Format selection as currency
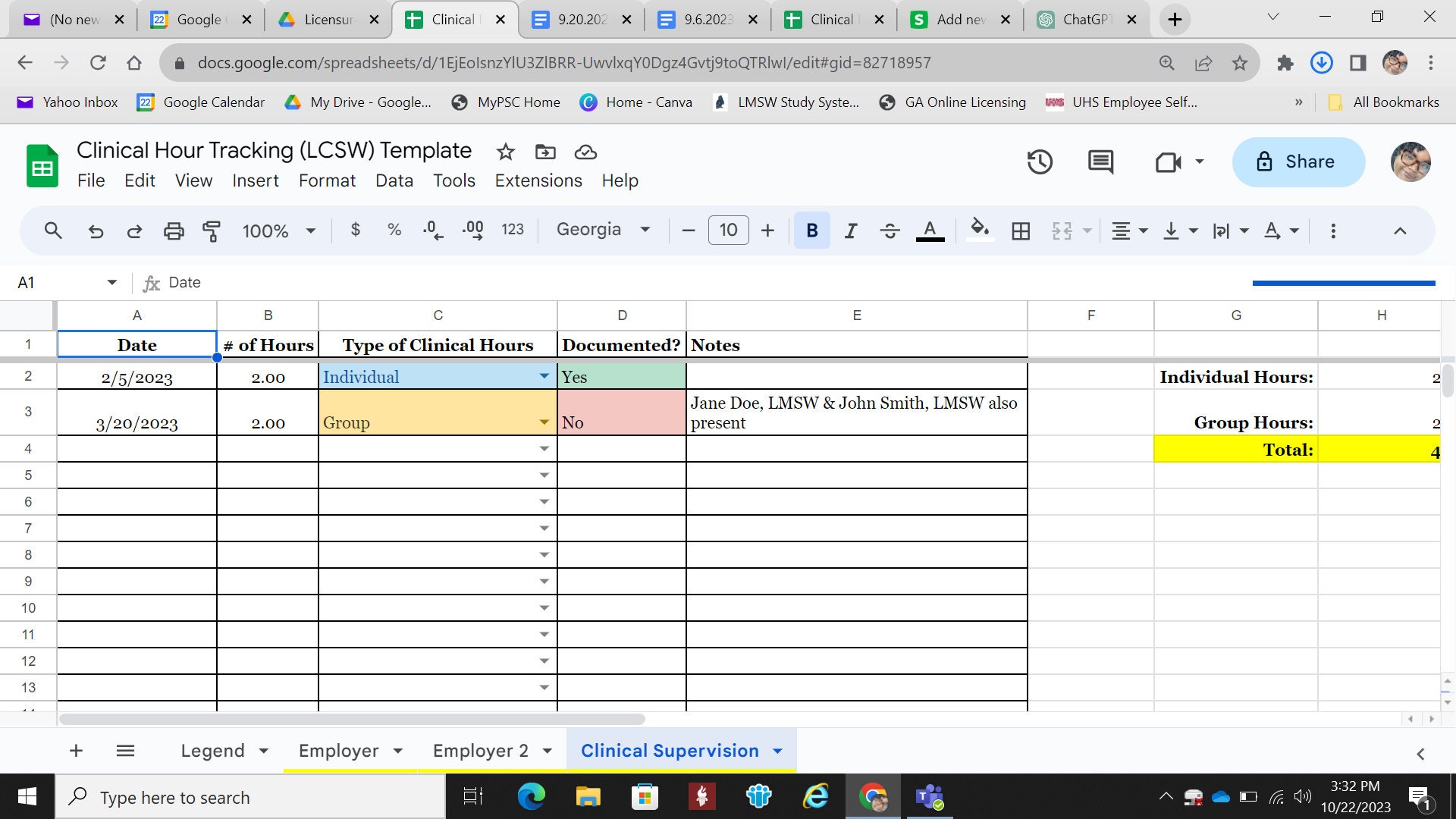Viewport: 1456px width, 819px height. [355, 230]
